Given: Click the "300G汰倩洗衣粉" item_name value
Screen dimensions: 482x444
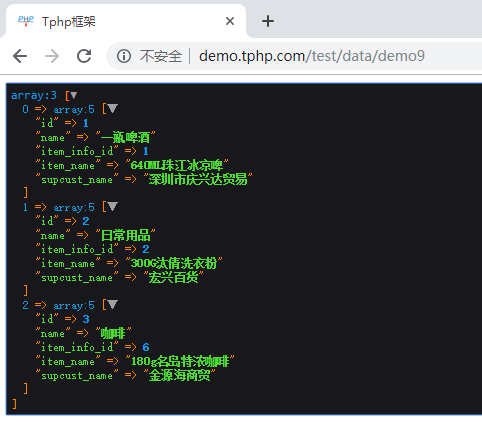Looking at the screenshot, I should [174, 263].
